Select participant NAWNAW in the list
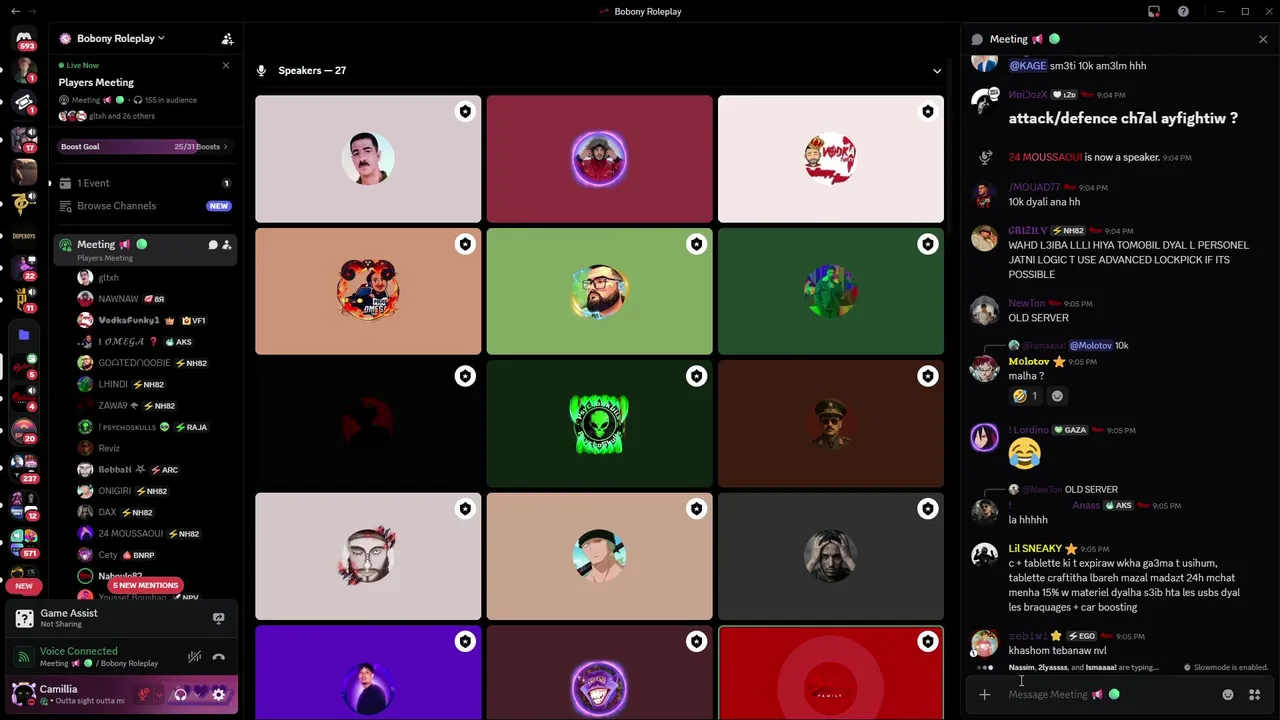The image size is (1280, 720). [x=155, y=299]
